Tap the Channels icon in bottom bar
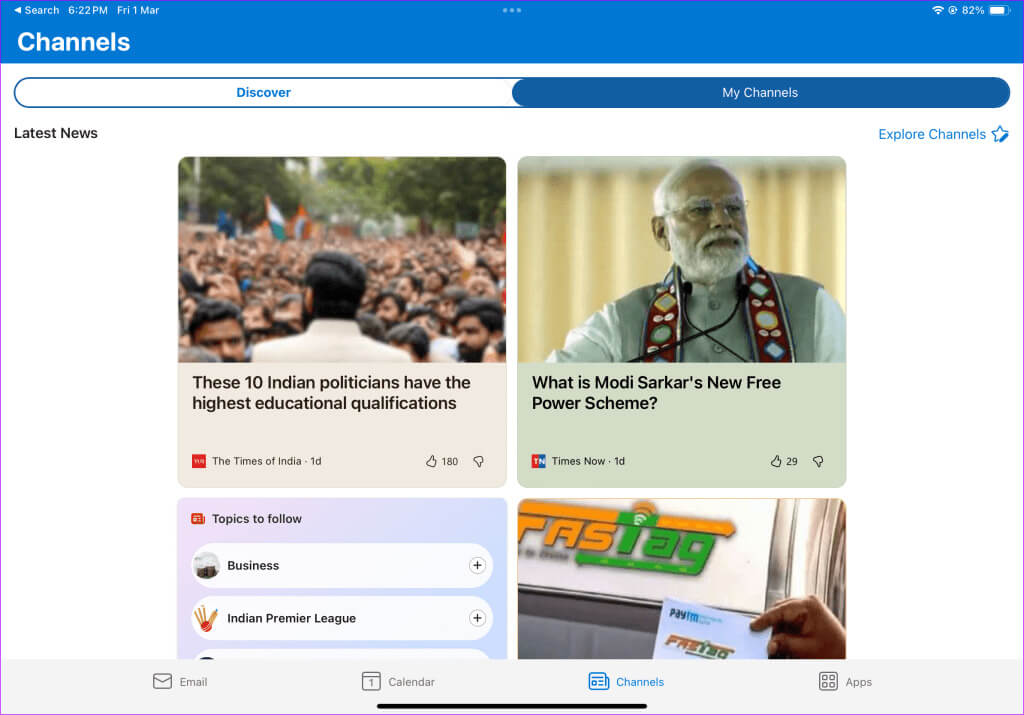The height and width of the screenshot is (715, 1024). [x=599, y=681]
